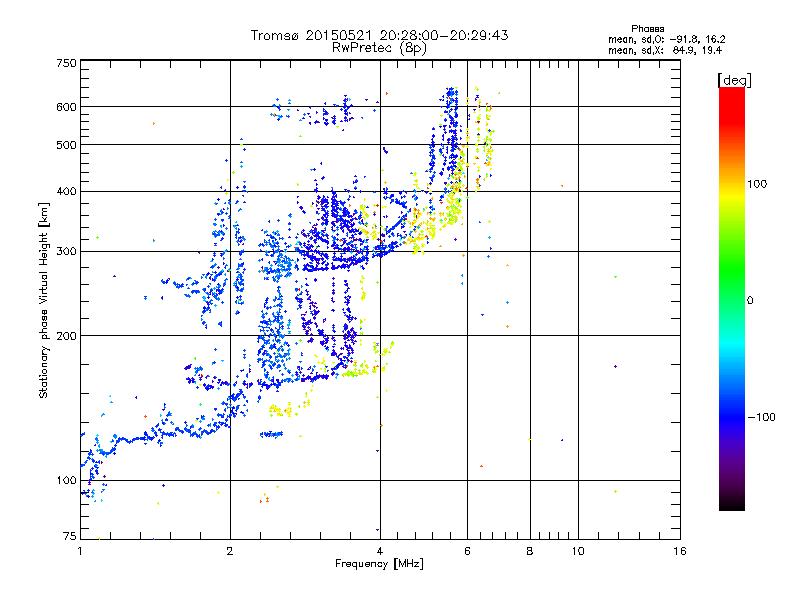800x600 pixels.
Task: Pick the black bottom of the colorbar
Action: (732, 505)
